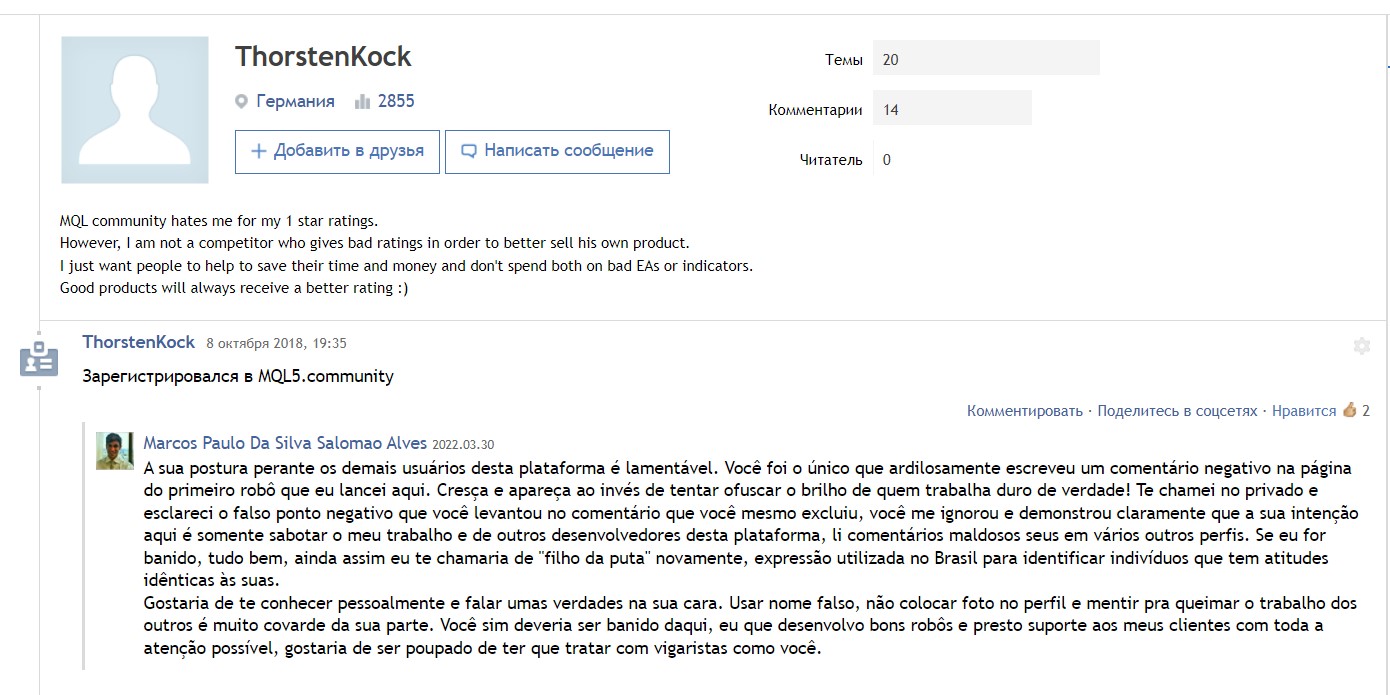Click the thumbs-up icon next to 2
Viewport: 1390px width, 695px height.
1349,409
